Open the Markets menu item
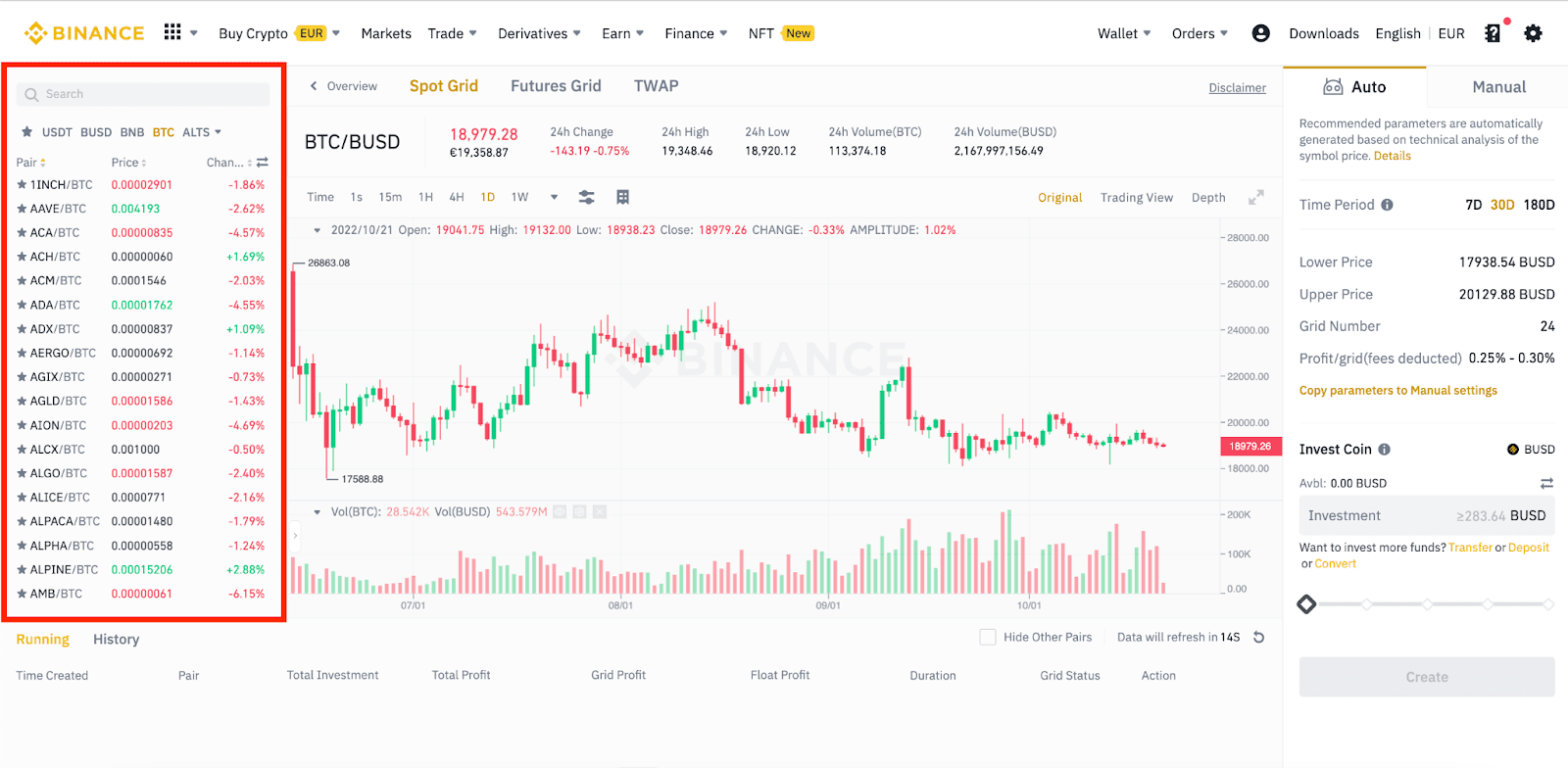 [386, 33]
